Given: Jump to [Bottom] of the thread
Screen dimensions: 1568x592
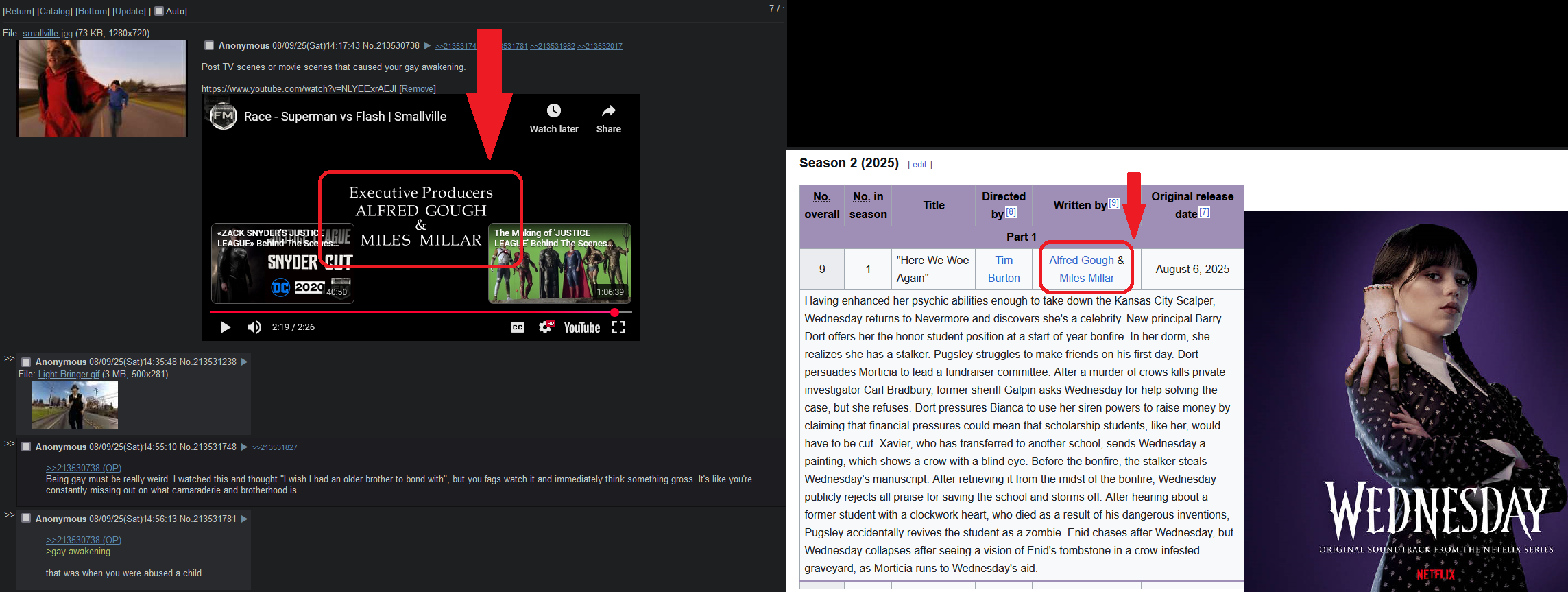Looking at the screenshot, I should click(x=93, y=11).
